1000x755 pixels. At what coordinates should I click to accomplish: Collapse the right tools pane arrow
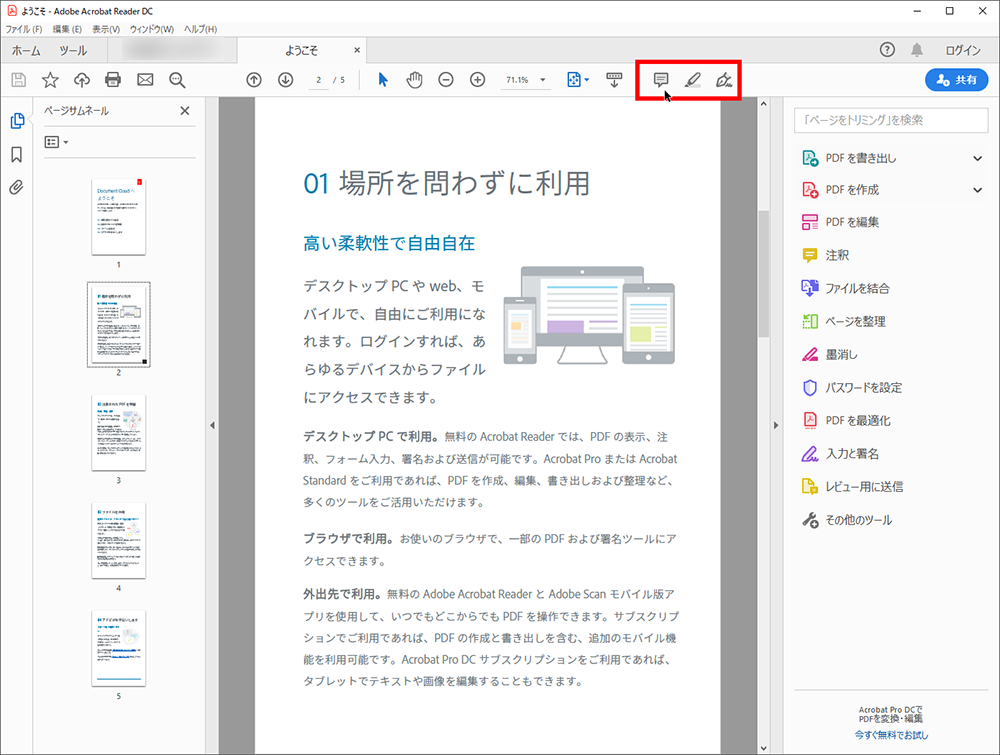tap(776, 425)
